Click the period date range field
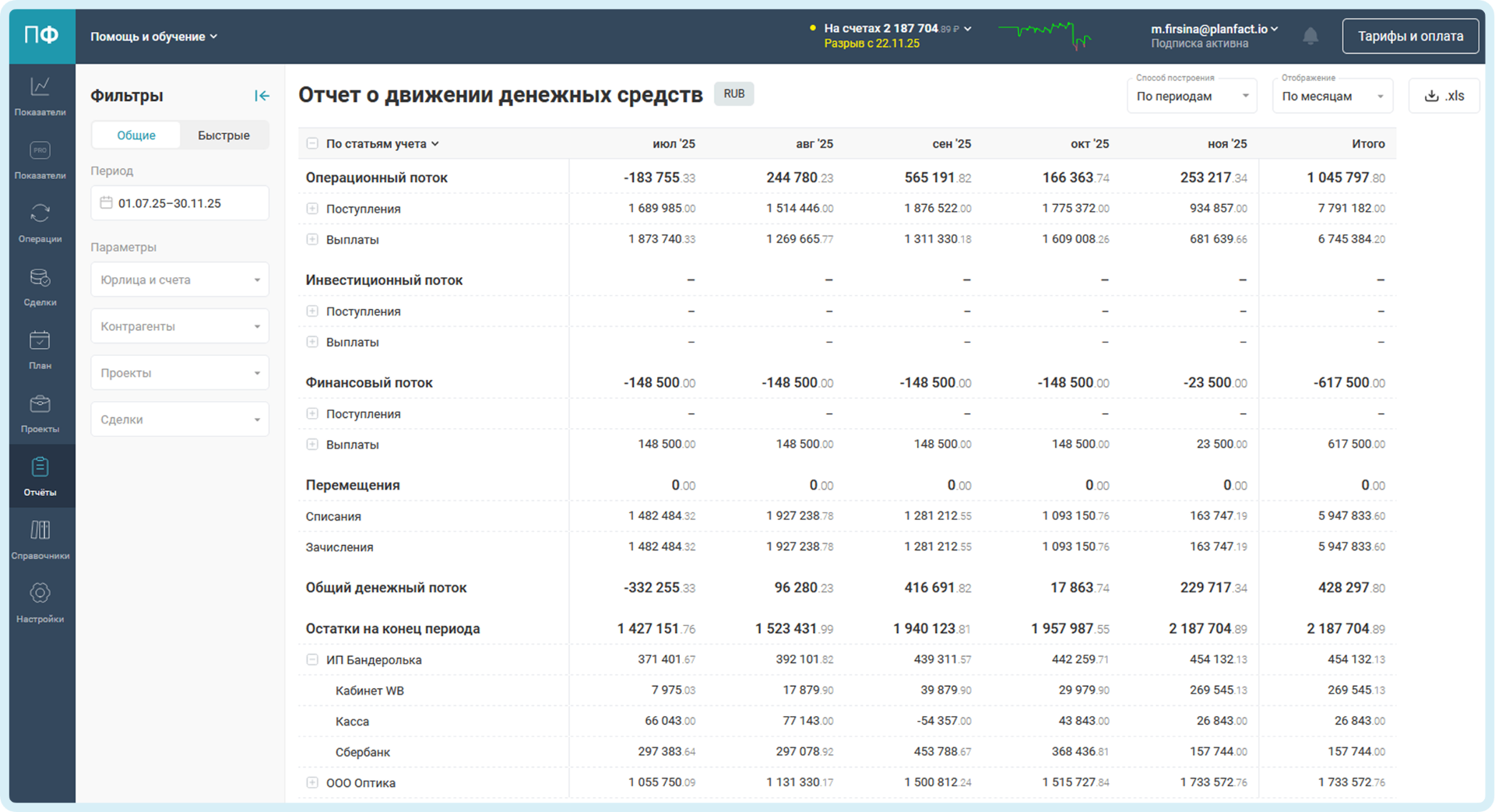Image resolution: width=1495 pixels, height=812 pixels. pos(180,203)
